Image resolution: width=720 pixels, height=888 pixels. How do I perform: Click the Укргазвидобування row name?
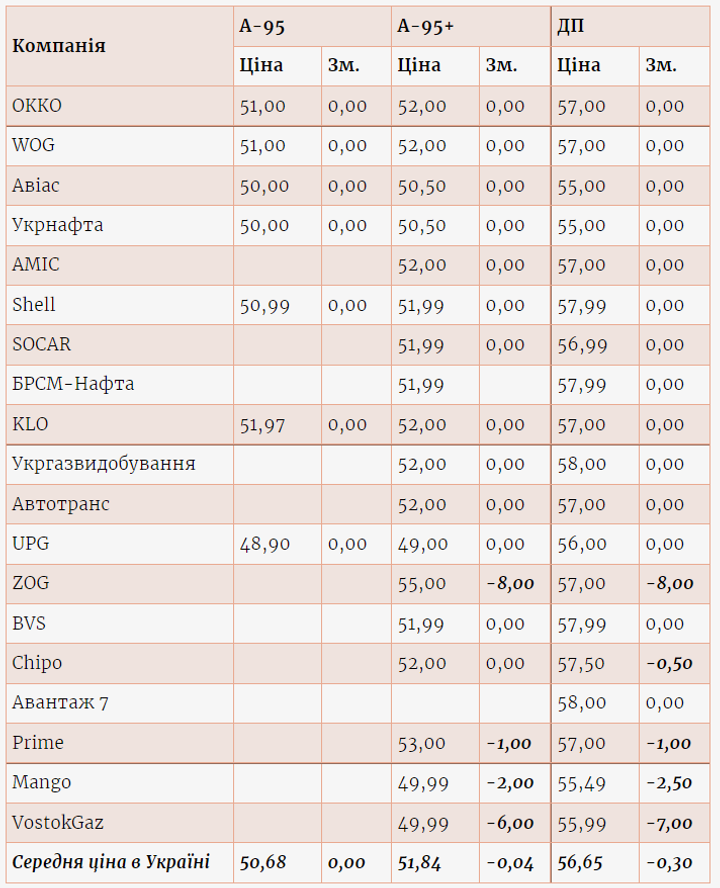click(104, 464)
